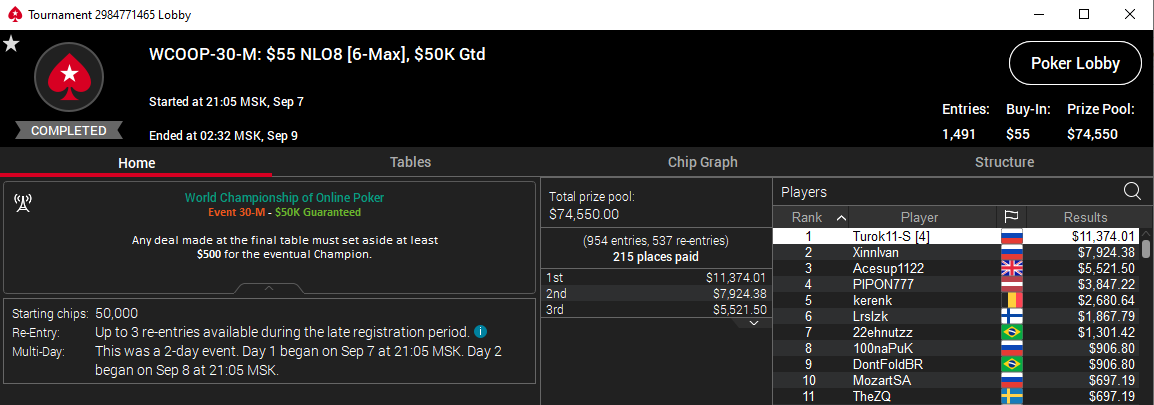1154x405 pixels.
Task: Click the Swedish flag beside TheZQ
Action: click(1012, 397)
